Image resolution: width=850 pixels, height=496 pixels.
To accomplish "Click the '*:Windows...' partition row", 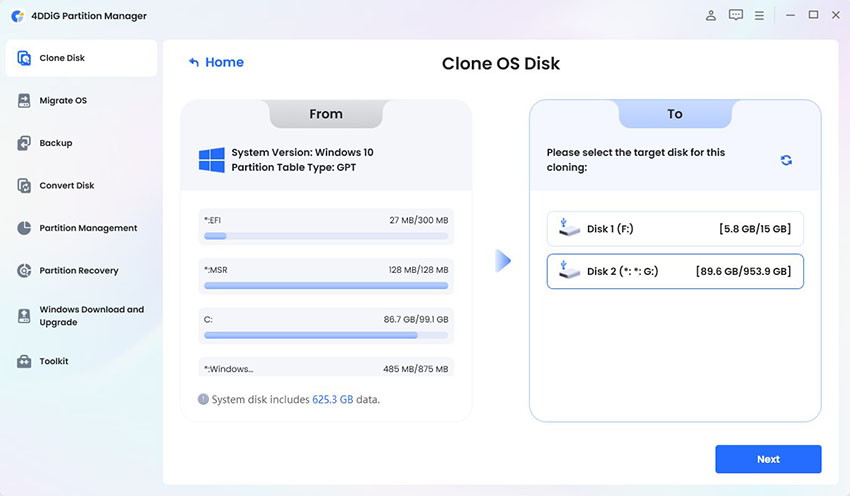I will 326,367.
